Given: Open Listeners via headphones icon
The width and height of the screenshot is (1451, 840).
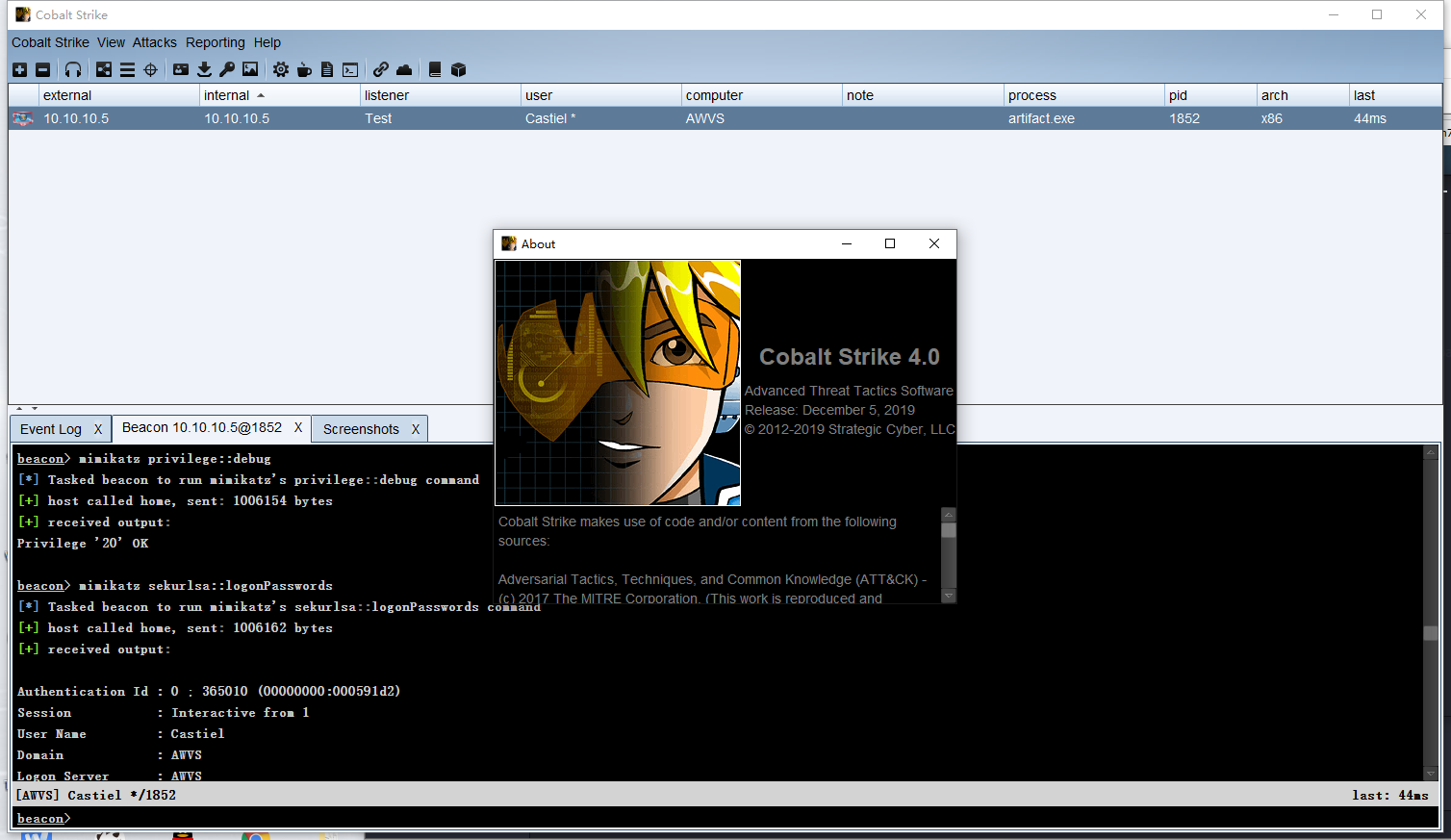Looking at the screenshot, I should pyautogui.click(x=73, y=69).
